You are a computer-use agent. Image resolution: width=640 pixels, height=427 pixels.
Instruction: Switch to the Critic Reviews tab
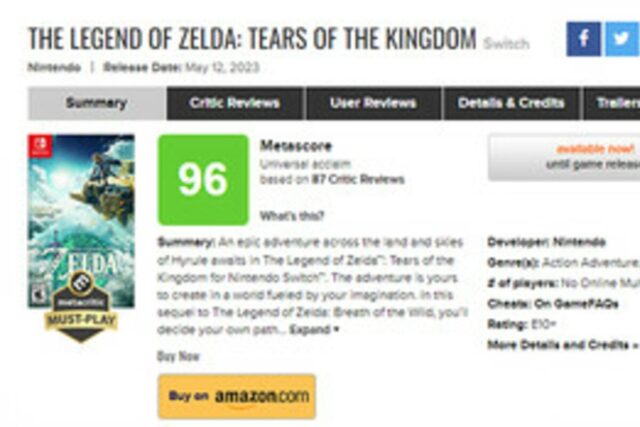(234, 103)
